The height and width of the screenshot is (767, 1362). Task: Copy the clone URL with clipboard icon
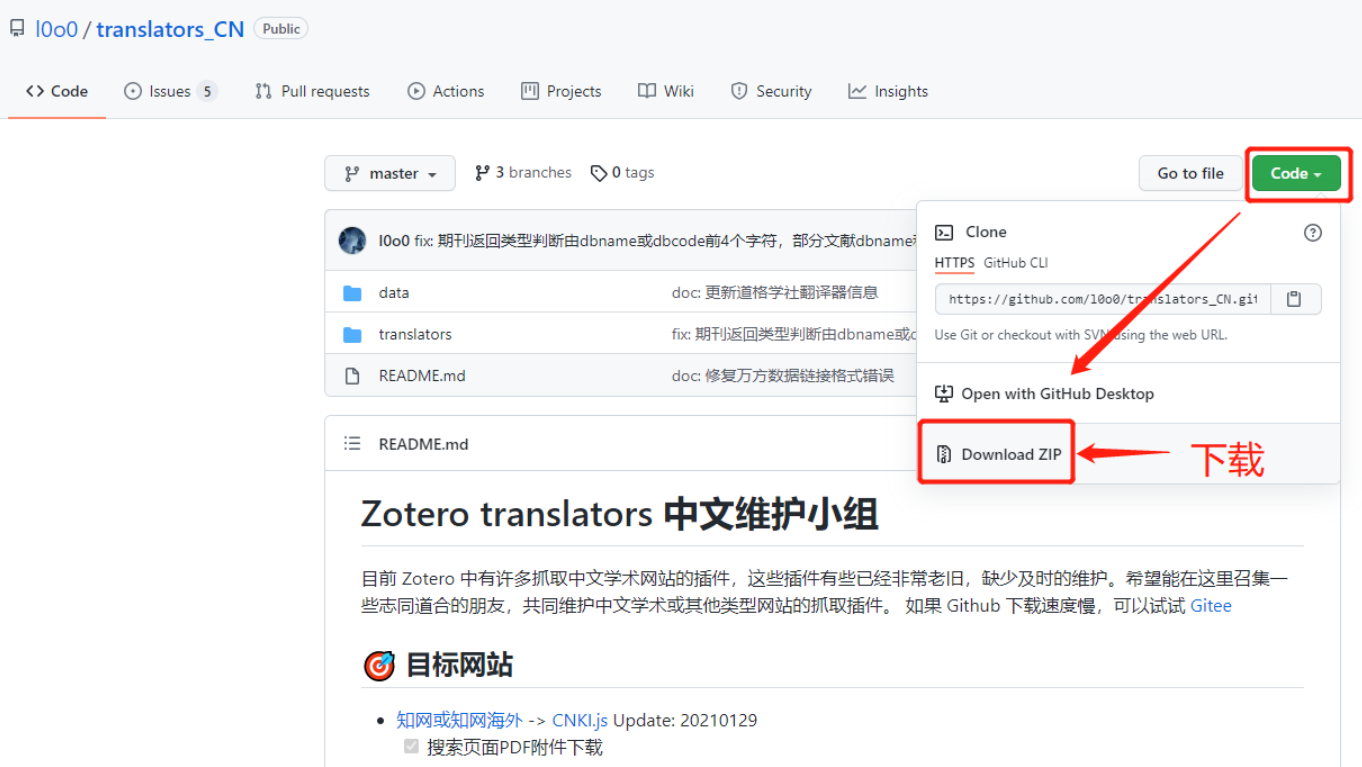point(1295,299)
